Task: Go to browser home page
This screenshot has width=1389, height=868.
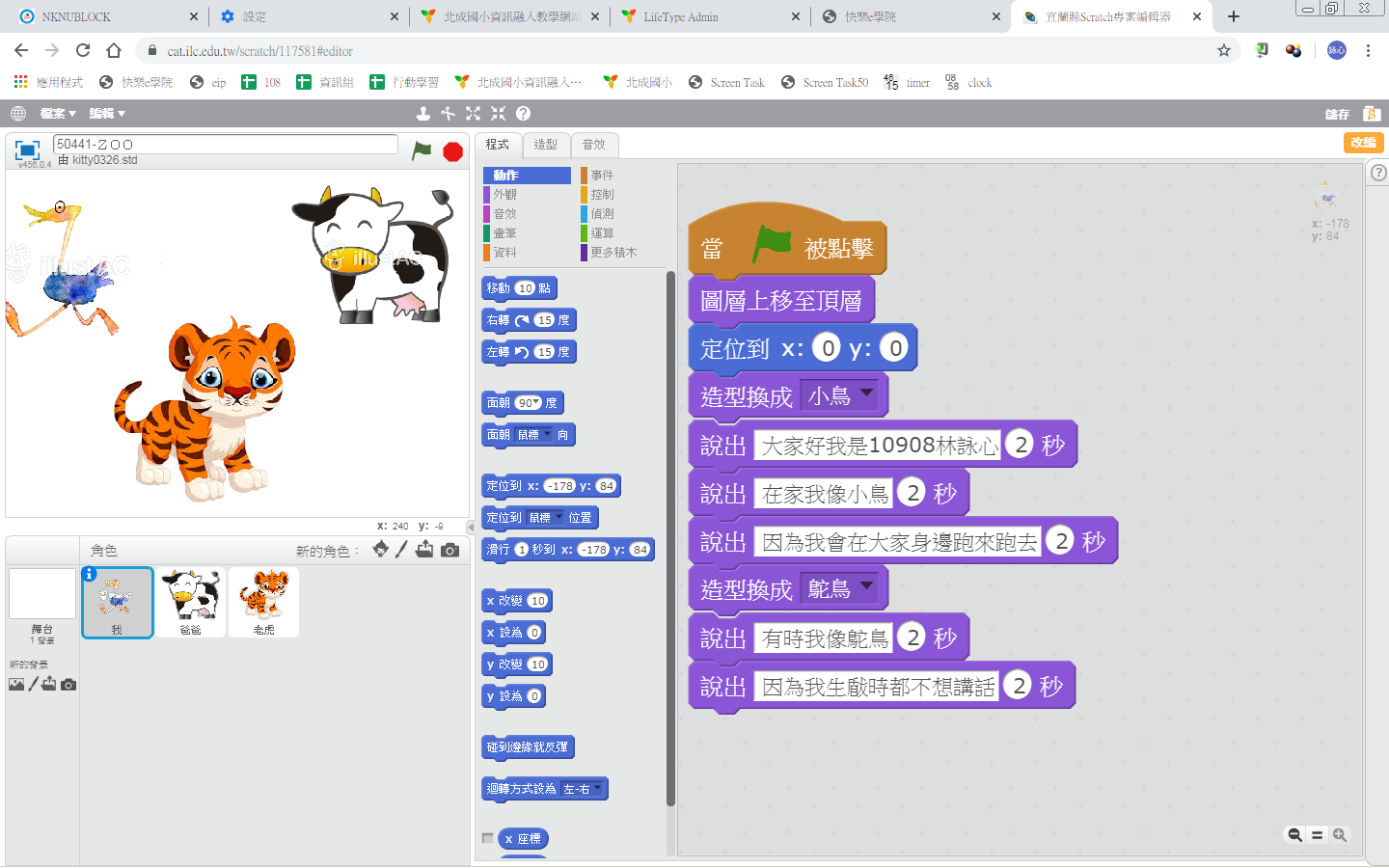Action: [114, 50]
